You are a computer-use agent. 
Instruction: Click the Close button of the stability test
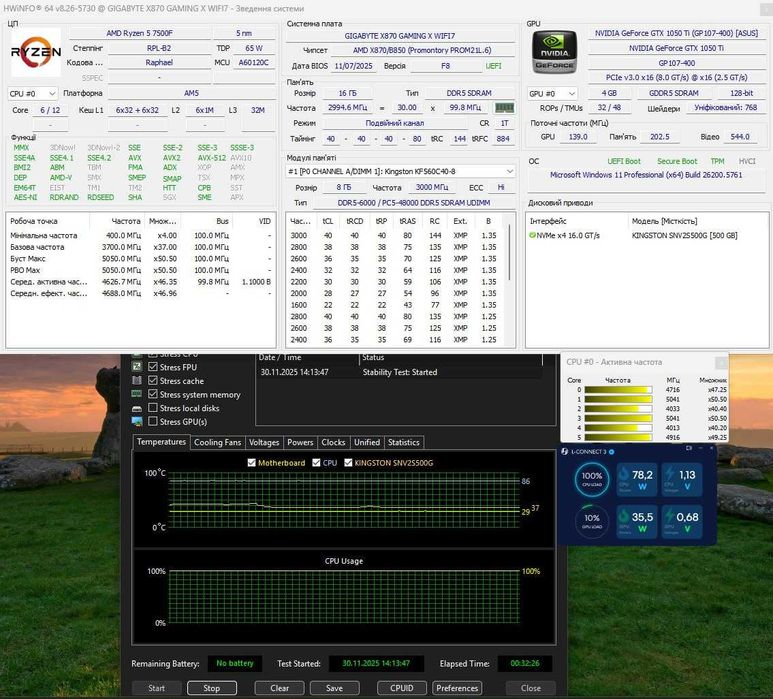pos(531,688)
